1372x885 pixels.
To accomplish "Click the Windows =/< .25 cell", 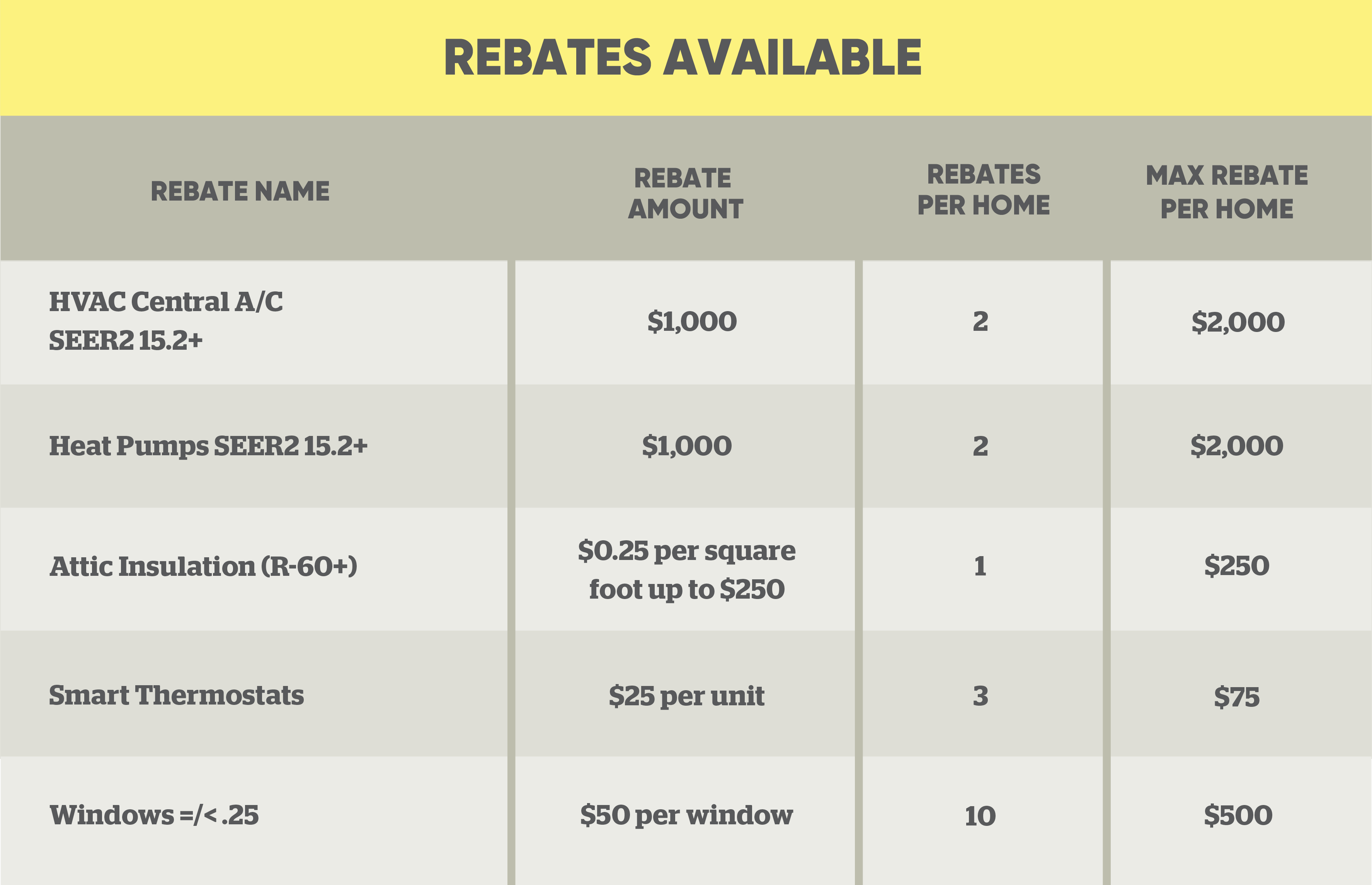I will (154, 815).
